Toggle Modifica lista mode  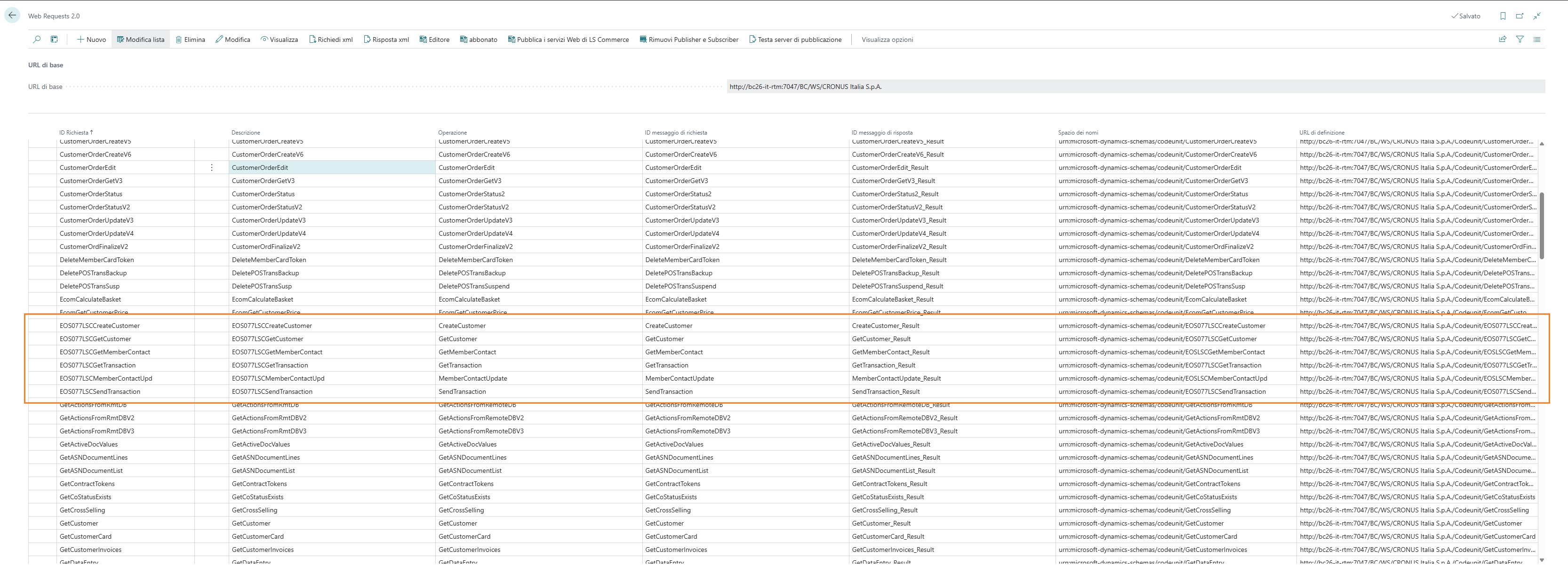[141, 40]
